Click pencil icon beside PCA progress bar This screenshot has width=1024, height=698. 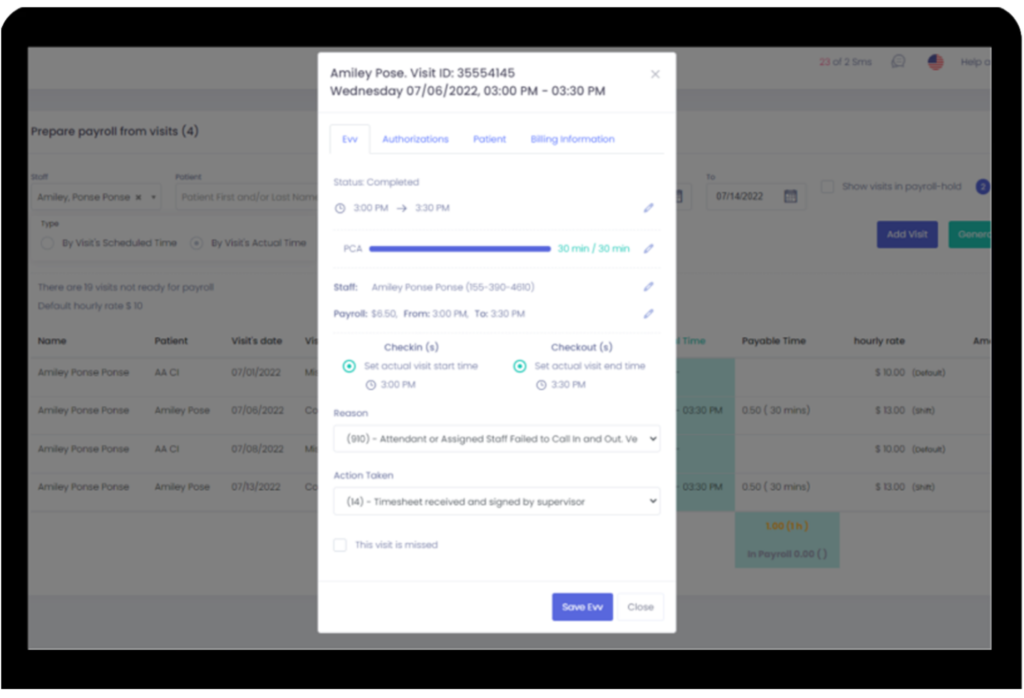[648, 249]
